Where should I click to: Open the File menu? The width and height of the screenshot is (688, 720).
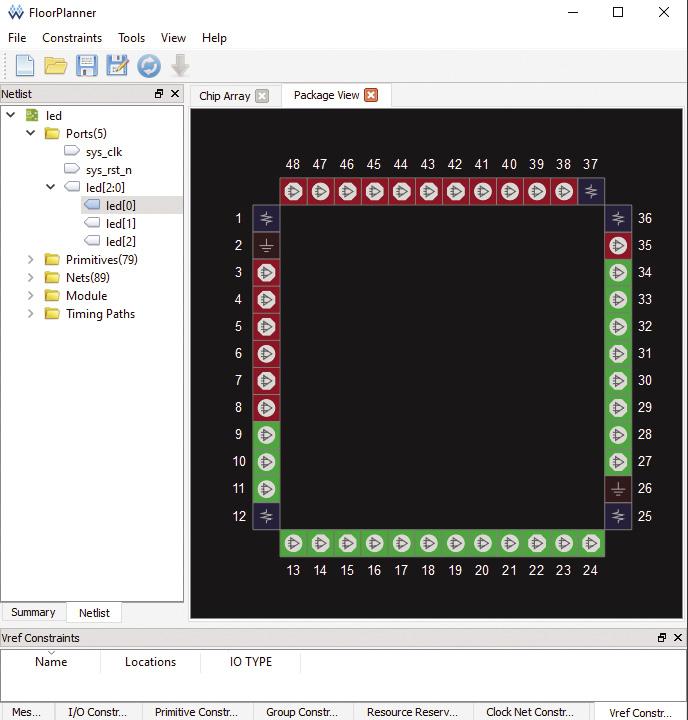coord(17,38)
